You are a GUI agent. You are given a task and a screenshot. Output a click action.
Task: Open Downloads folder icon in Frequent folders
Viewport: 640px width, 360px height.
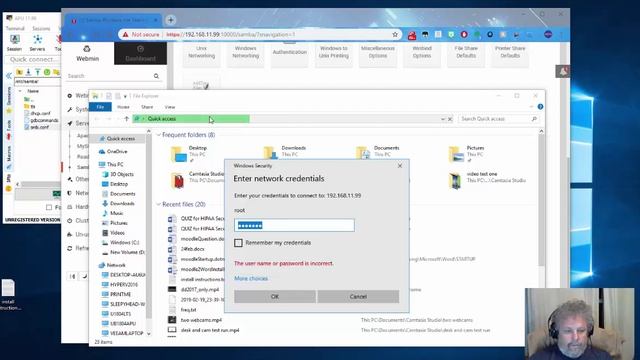tap(270, 153)
